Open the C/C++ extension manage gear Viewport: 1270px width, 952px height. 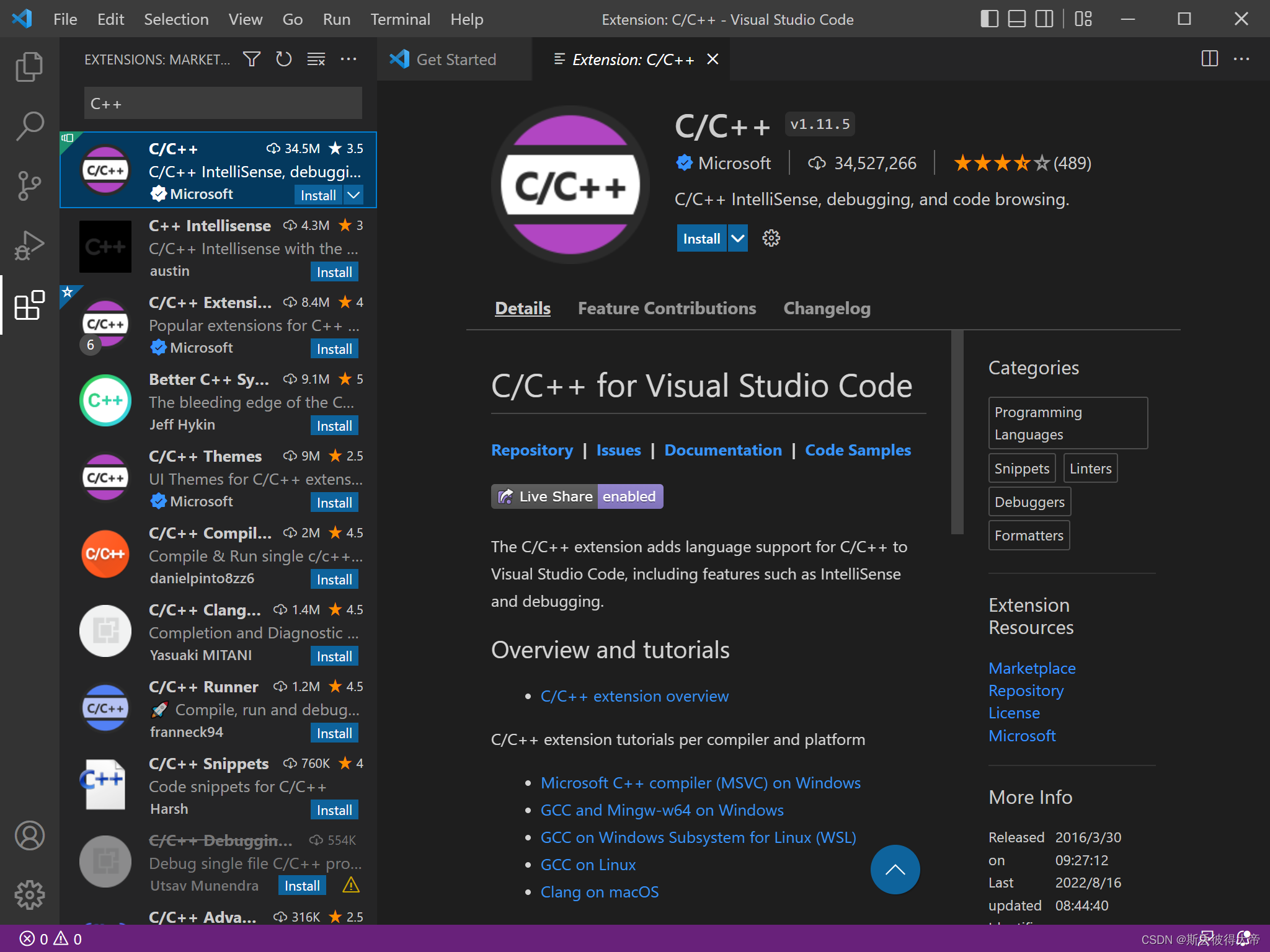coord(771,238)
